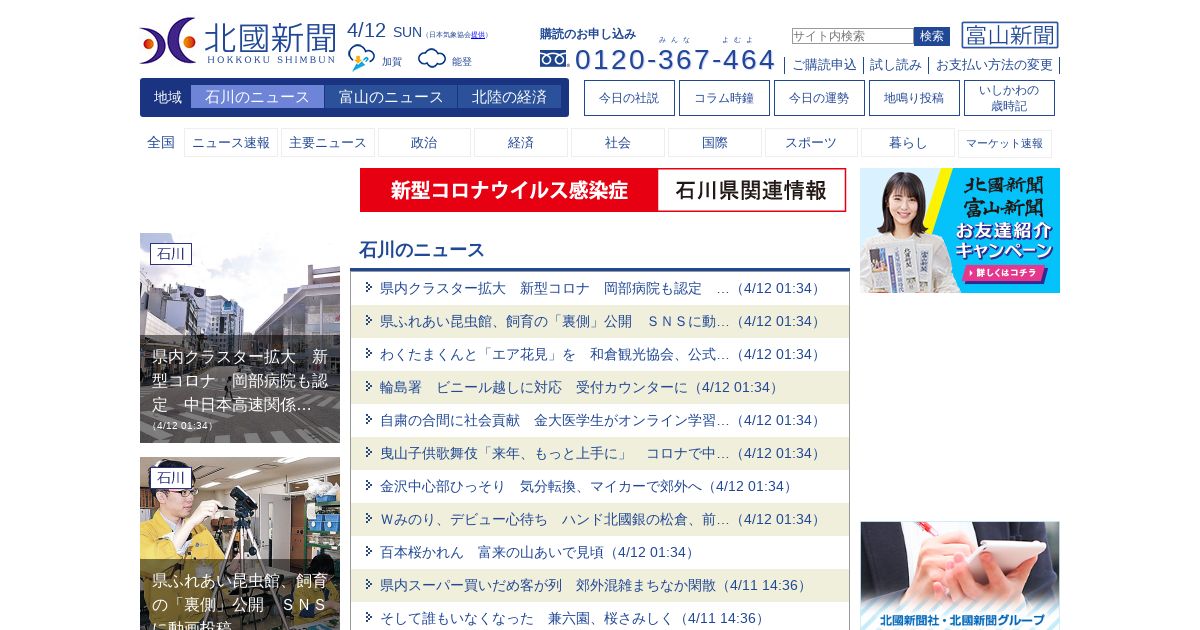Screen dimensions: 1200x630
Task: Open スポーツ menu item
Action: (x=811, y=143)
